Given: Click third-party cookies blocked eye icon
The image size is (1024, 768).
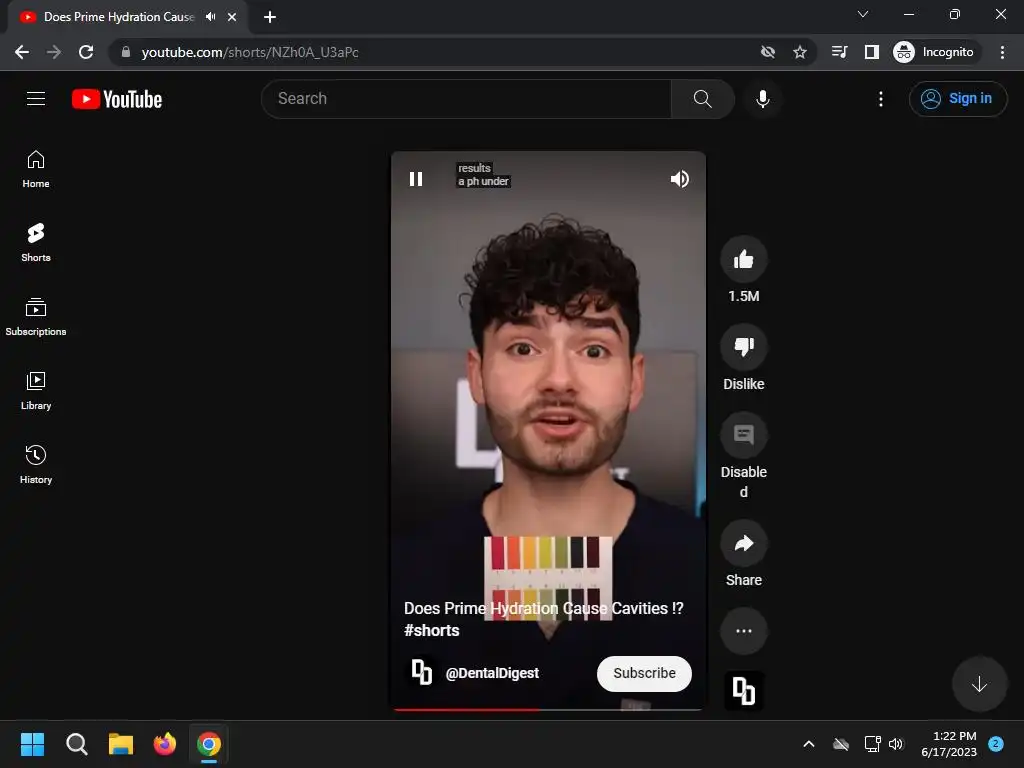Looking at the screenshot, I should point(767,52).
